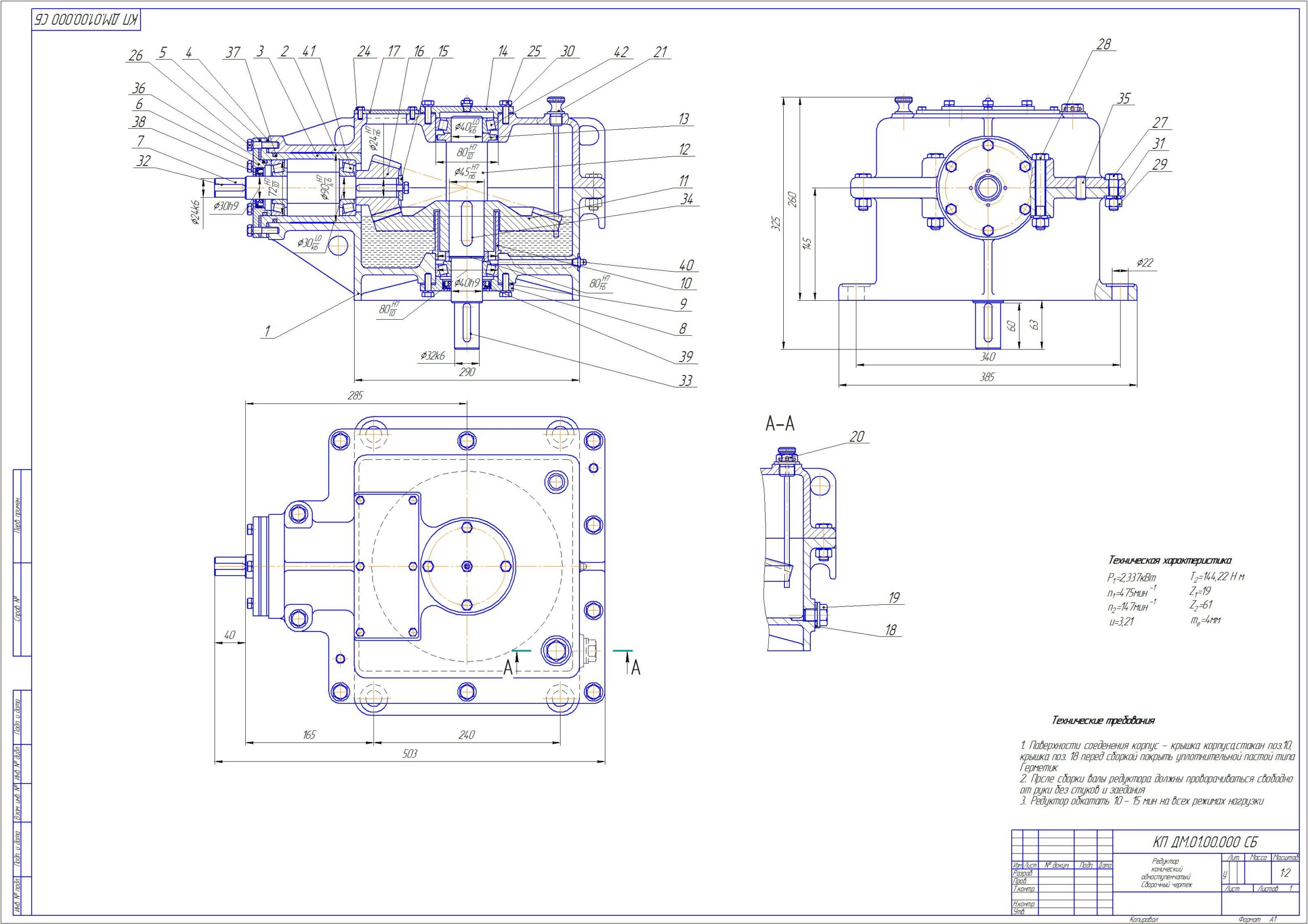Select the 290 dimension under the main section view
1308x924 pixels.
466,372
